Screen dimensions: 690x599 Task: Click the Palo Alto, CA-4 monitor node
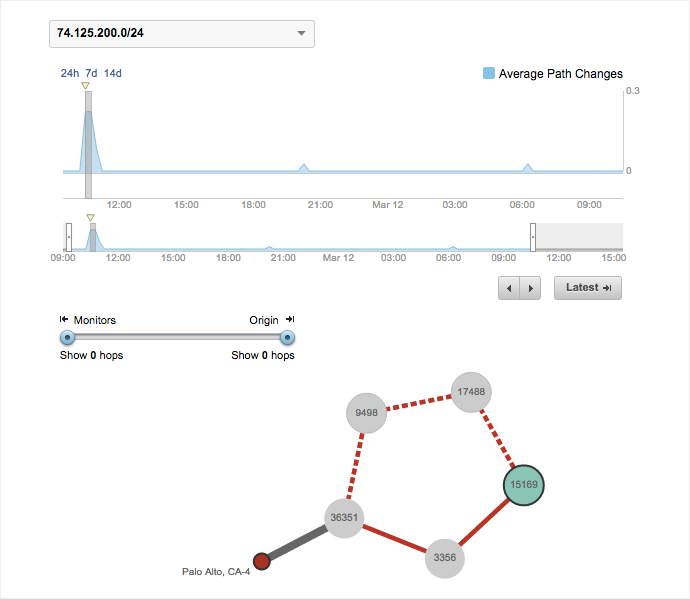(262, 561)
